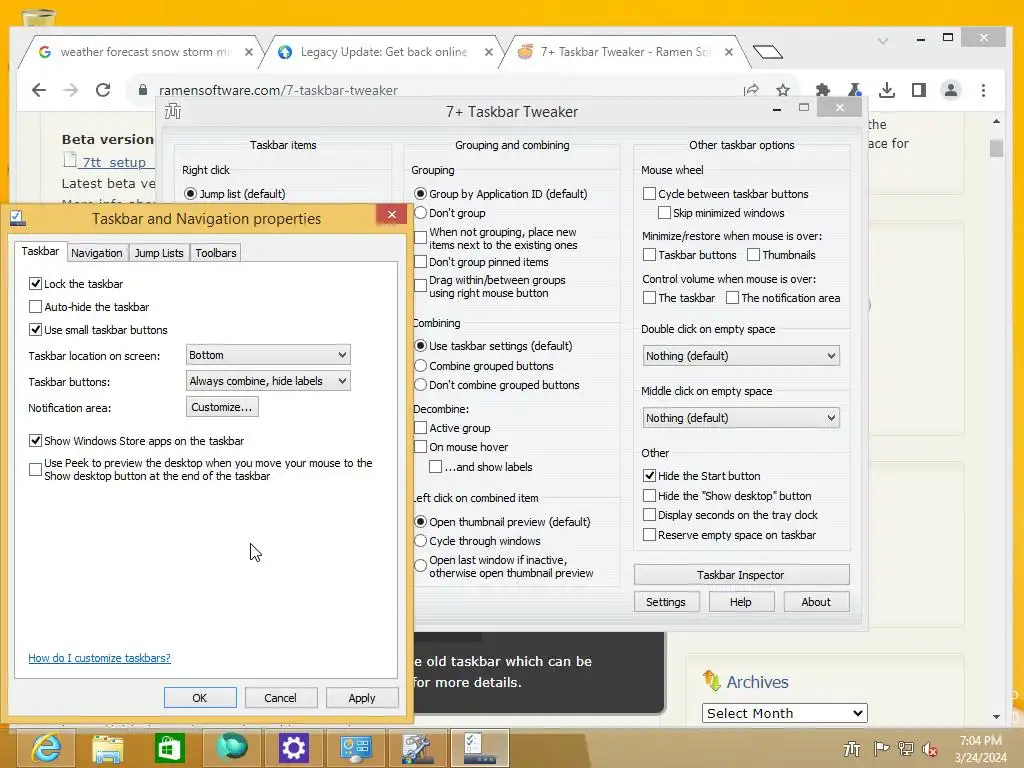Screen dimensions: 1024x768
Task: Click 7+ Taskbar Tweaker tray icon
Action: (x=852, y=748)
